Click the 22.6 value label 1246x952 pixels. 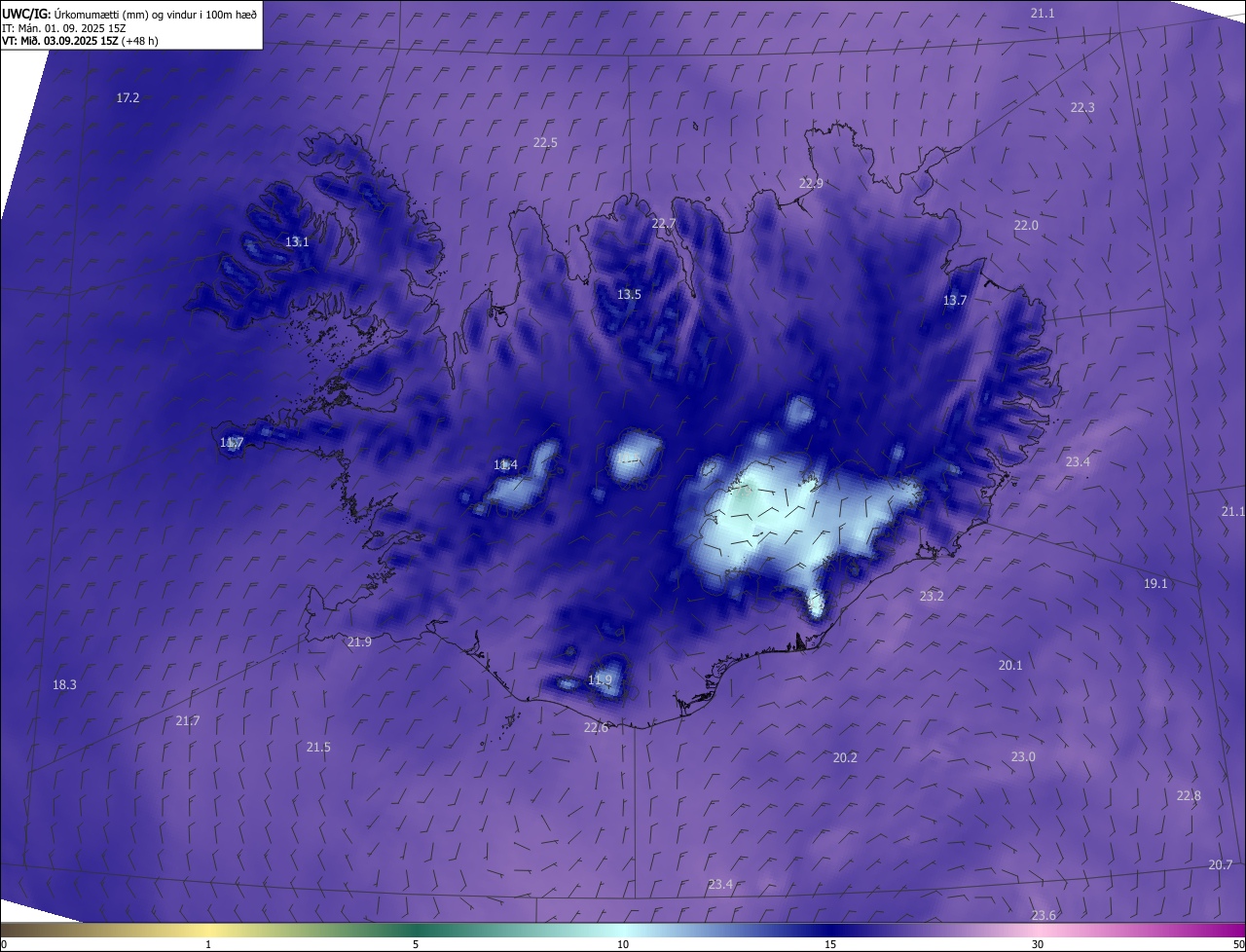596,727
